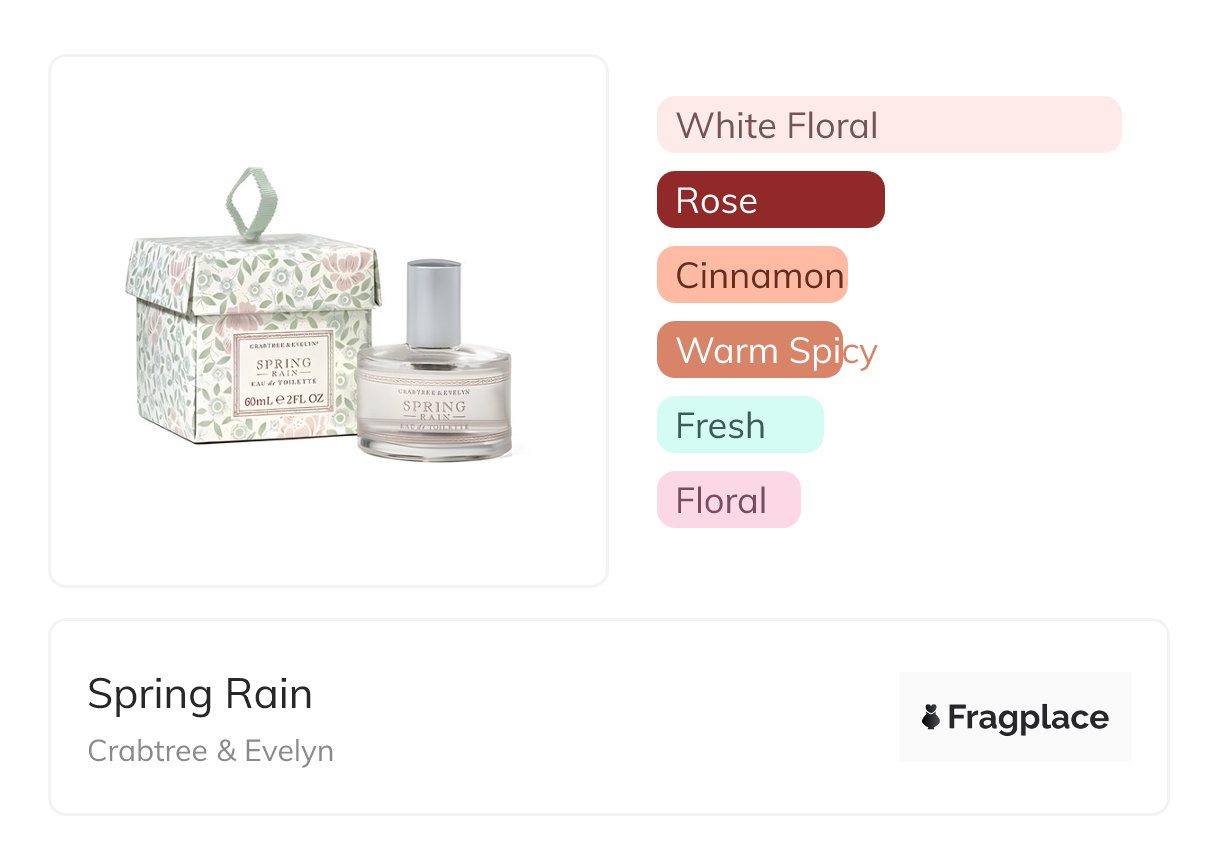Click the 60mL label on the box
1218x864 pixels.
point(285,401)
